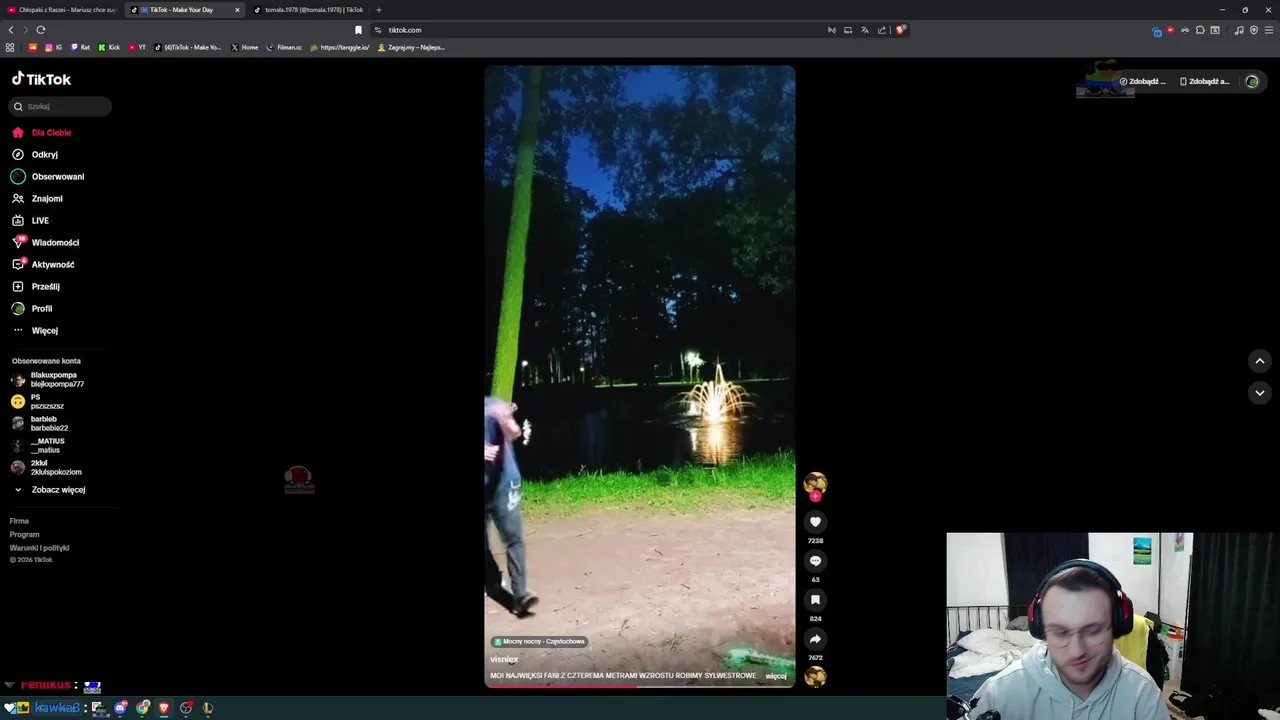Open YT bookmark

pyautogui.click(x=137, y=47)
